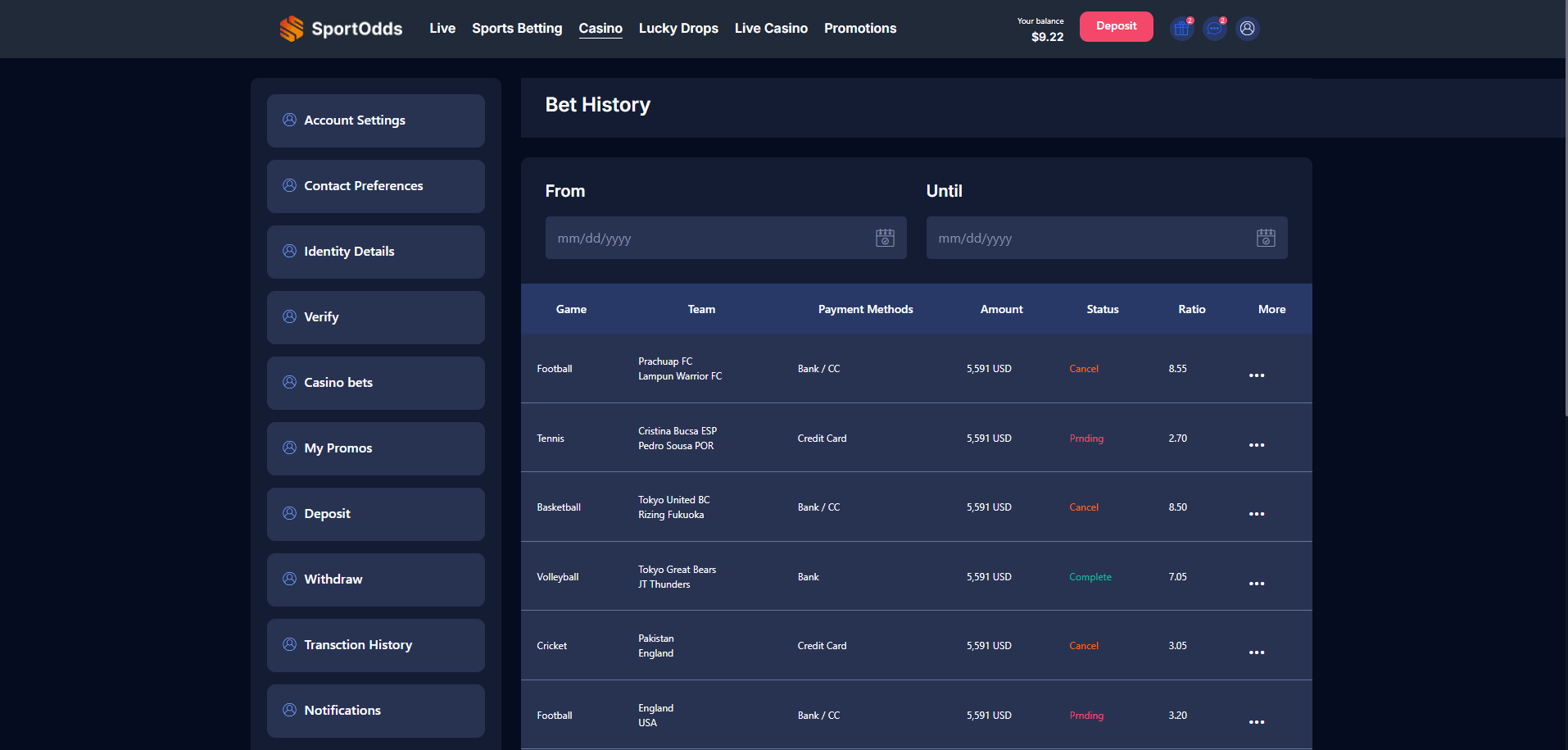Click the Verify user icon

pyautogui.click(x=289, y=316)
